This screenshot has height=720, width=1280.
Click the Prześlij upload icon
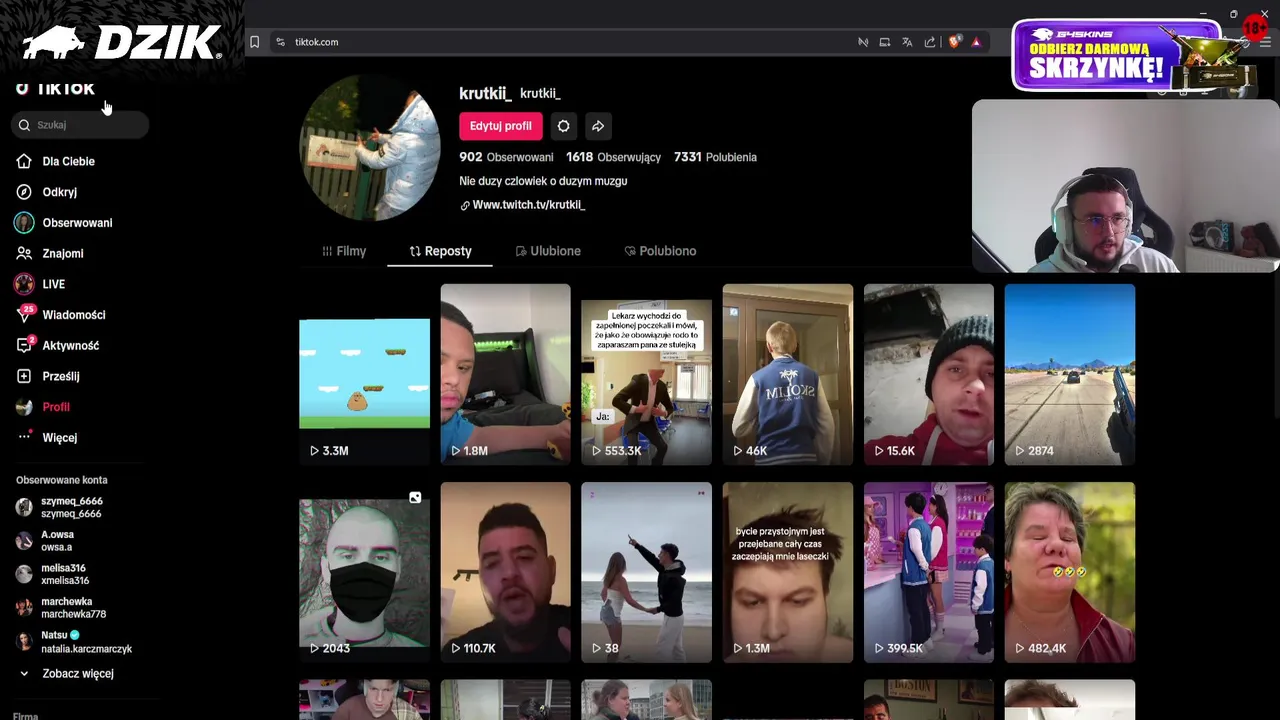click(24, 376)
